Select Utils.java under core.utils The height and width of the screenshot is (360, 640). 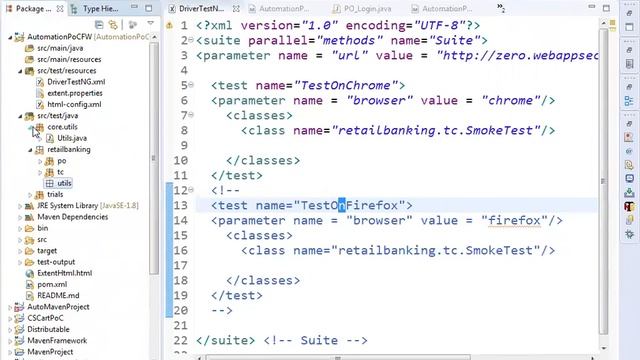point(72,138)
